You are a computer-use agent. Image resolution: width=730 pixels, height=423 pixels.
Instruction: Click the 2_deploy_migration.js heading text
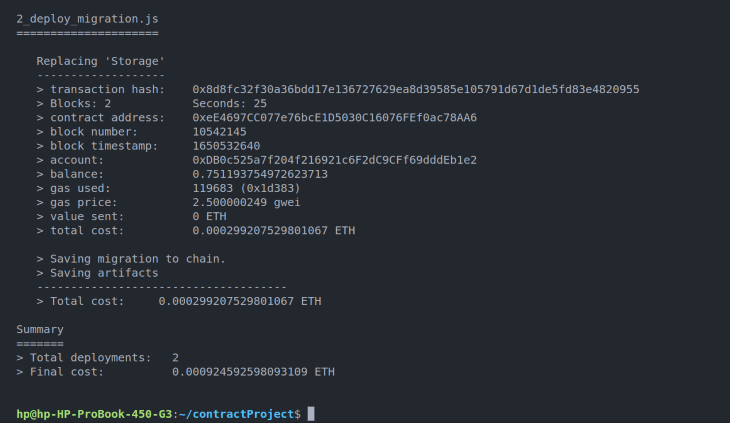87,19
